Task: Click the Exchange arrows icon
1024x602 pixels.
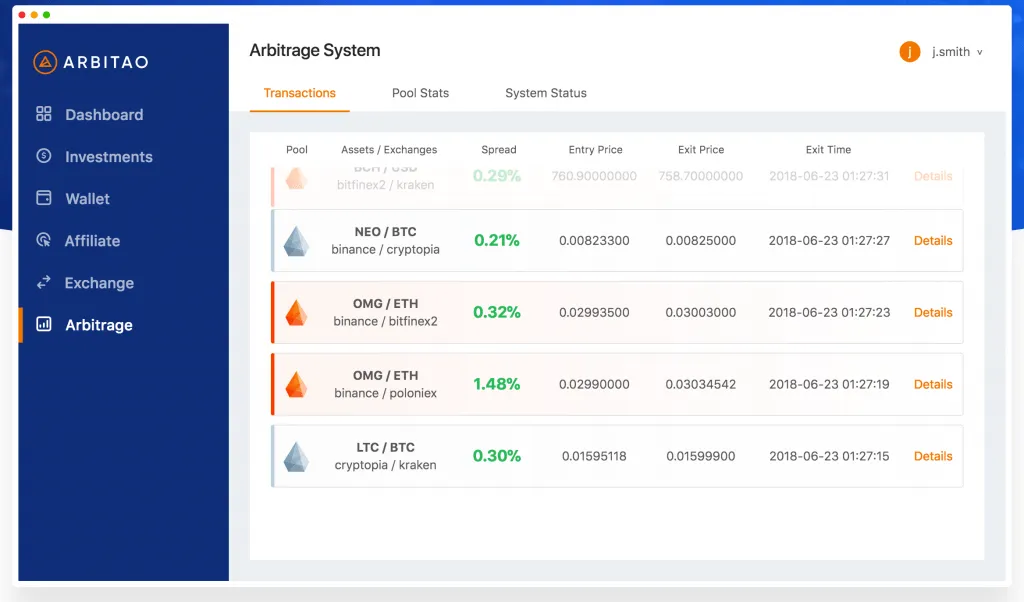Action: pos(43,283)
